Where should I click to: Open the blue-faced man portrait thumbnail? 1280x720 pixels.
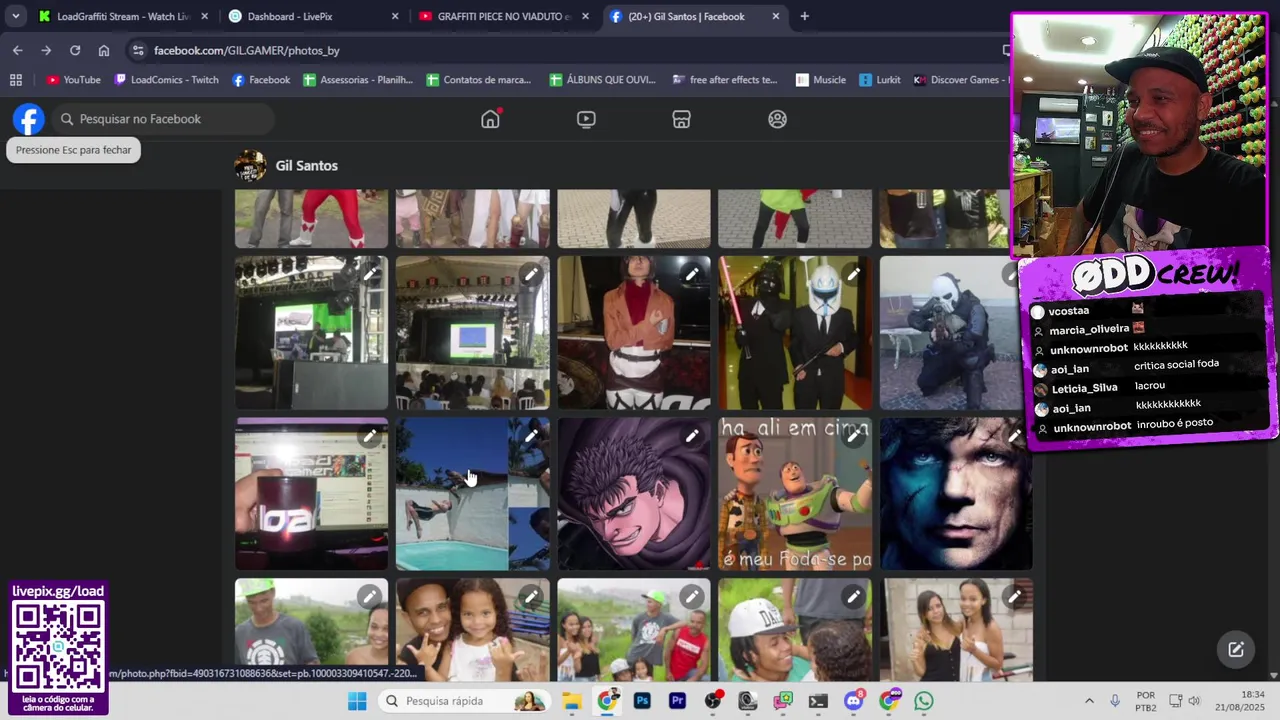[x=955, y=494]
